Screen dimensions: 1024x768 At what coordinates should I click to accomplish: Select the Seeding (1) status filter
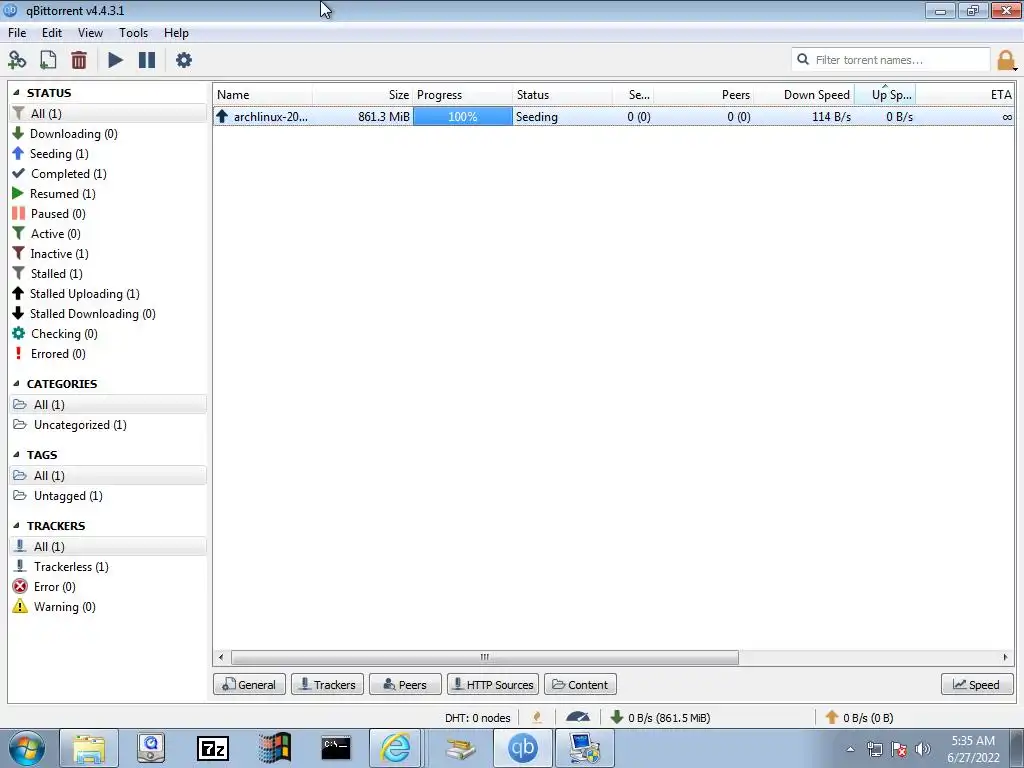coord(59,154)
